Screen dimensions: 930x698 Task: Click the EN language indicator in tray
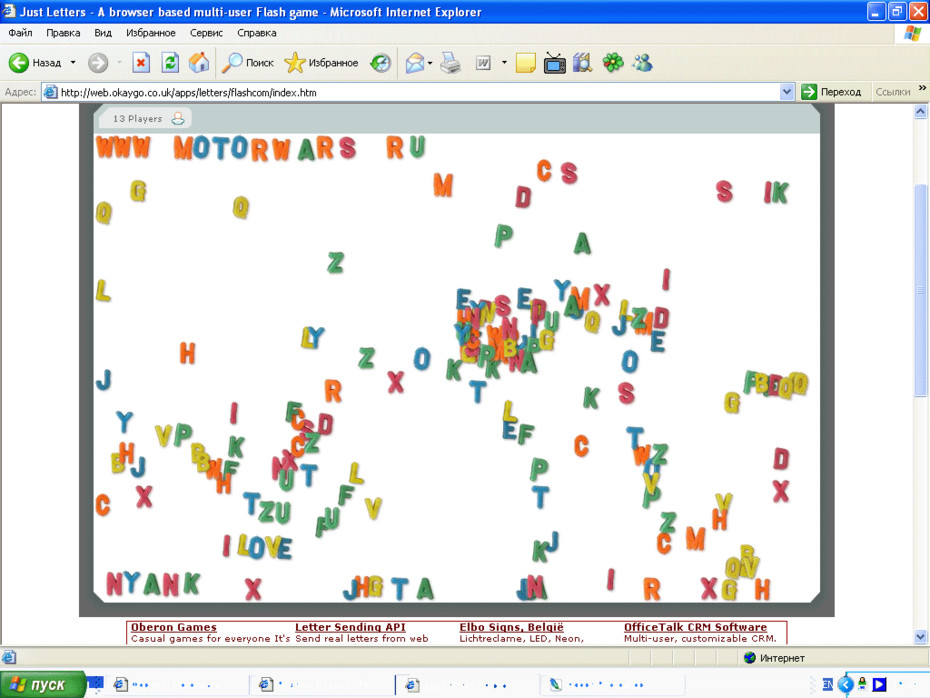[x=828, y=684]
